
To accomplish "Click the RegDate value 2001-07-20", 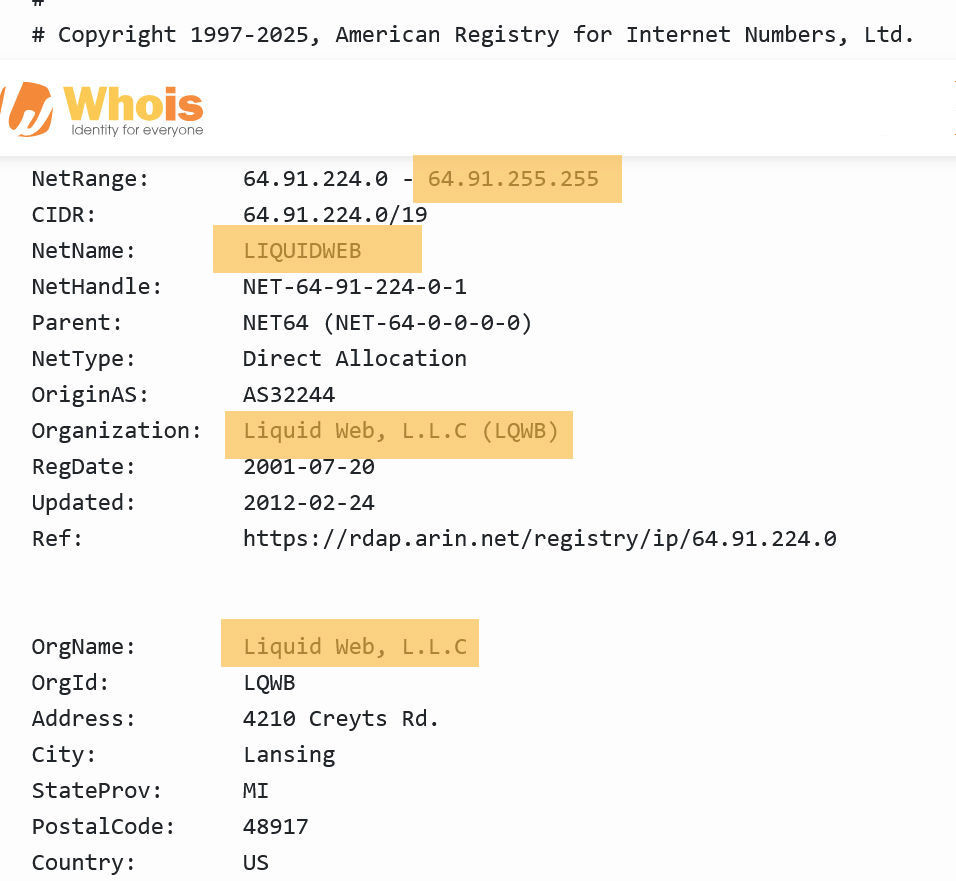I will (x=309, y=466).
